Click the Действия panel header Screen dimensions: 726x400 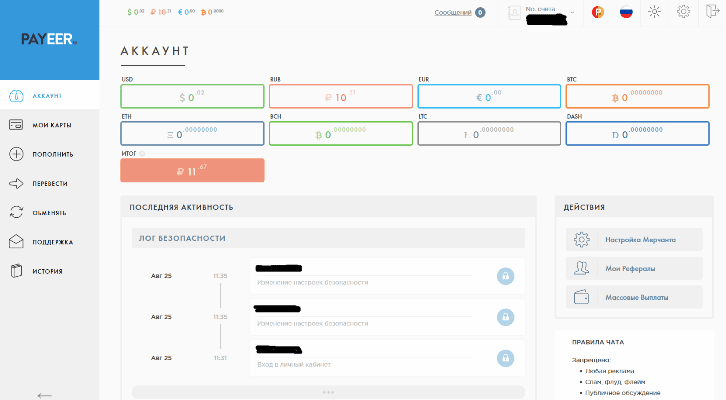point(634,207)
